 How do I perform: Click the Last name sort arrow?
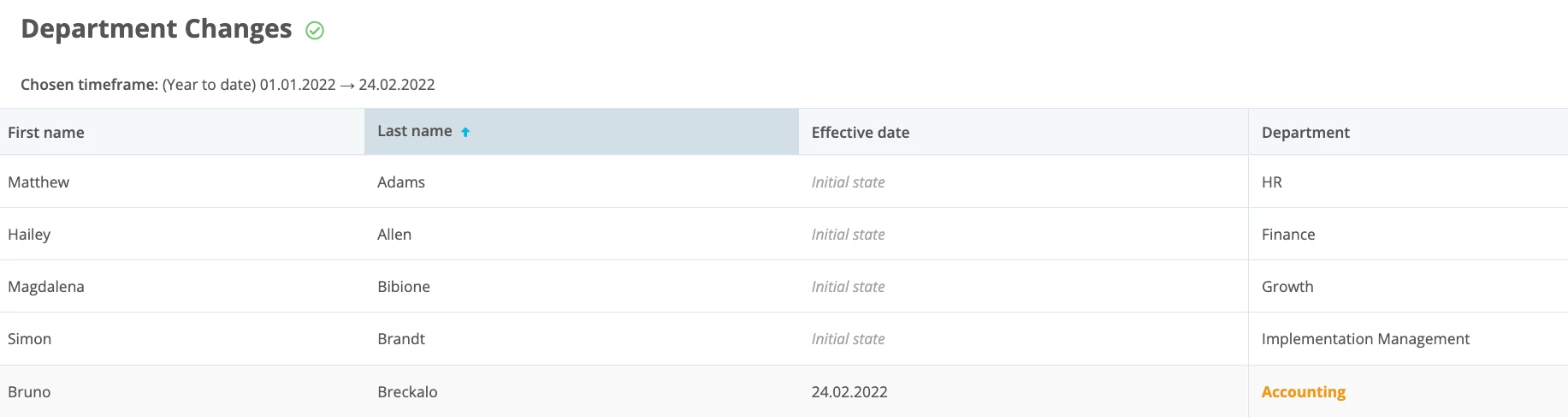point(465,132)
